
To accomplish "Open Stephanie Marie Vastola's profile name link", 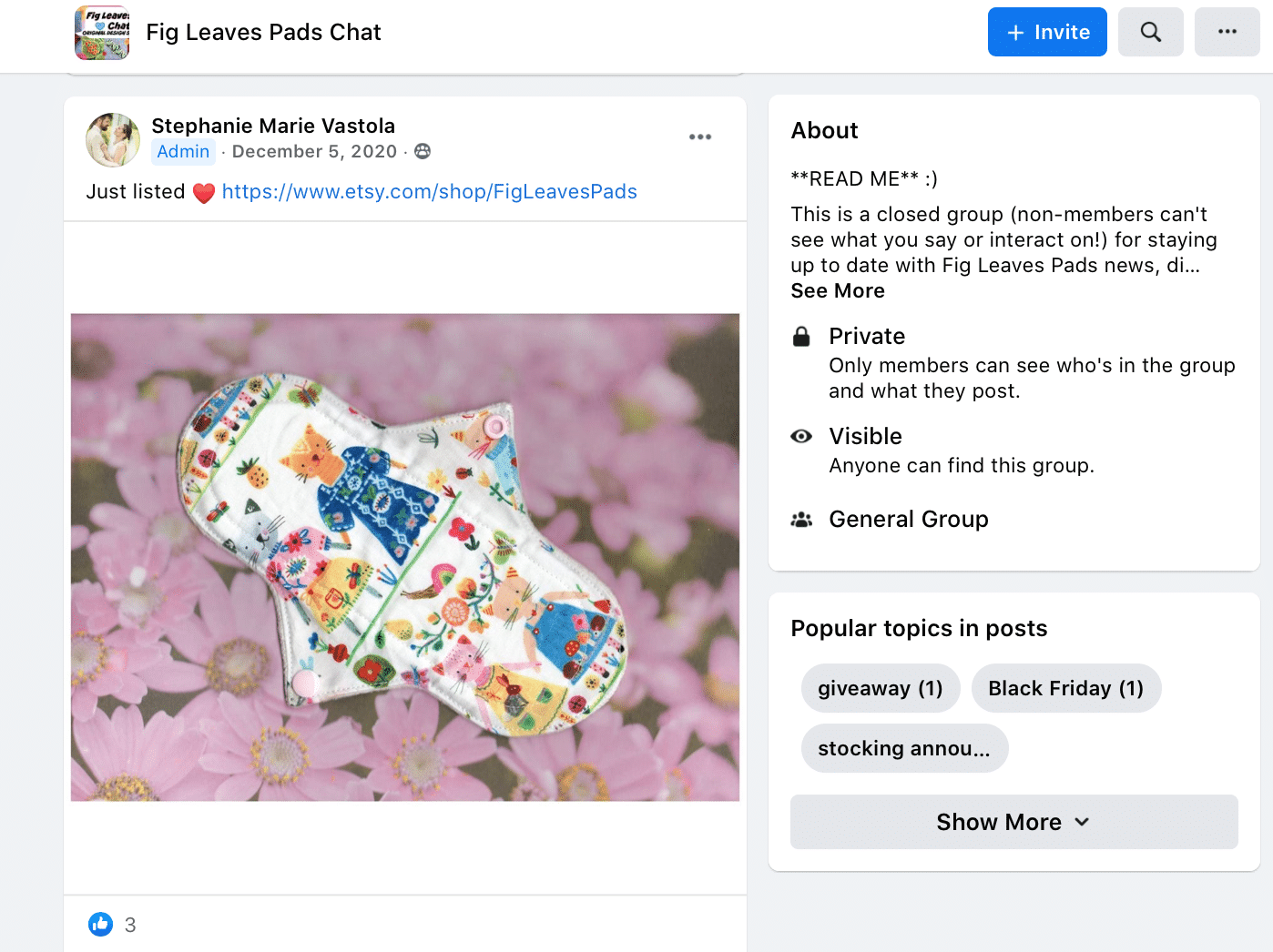I will [x=273, y=126].
